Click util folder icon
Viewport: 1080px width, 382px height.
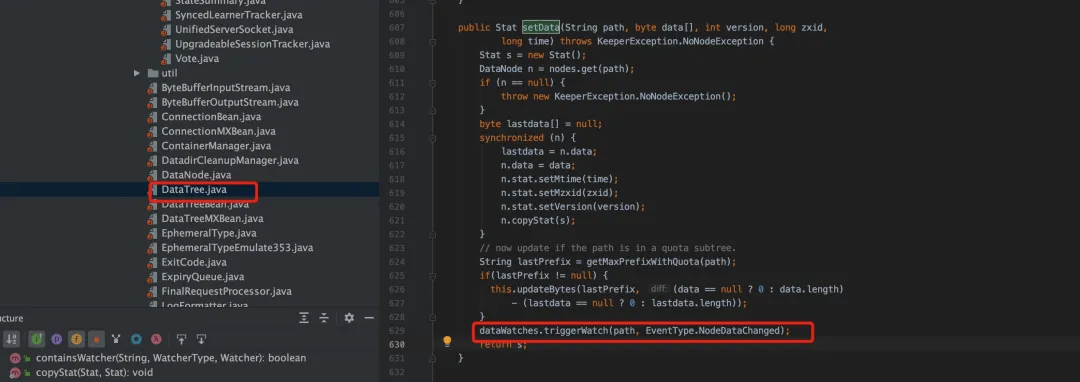pyautogui.click(x=152, y=73)
